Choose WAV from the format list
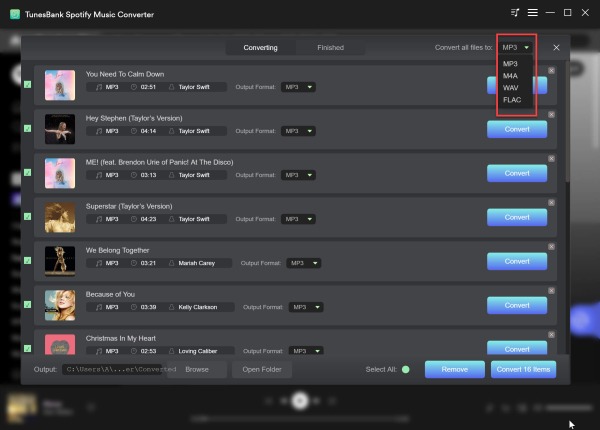 click(510, 88)
